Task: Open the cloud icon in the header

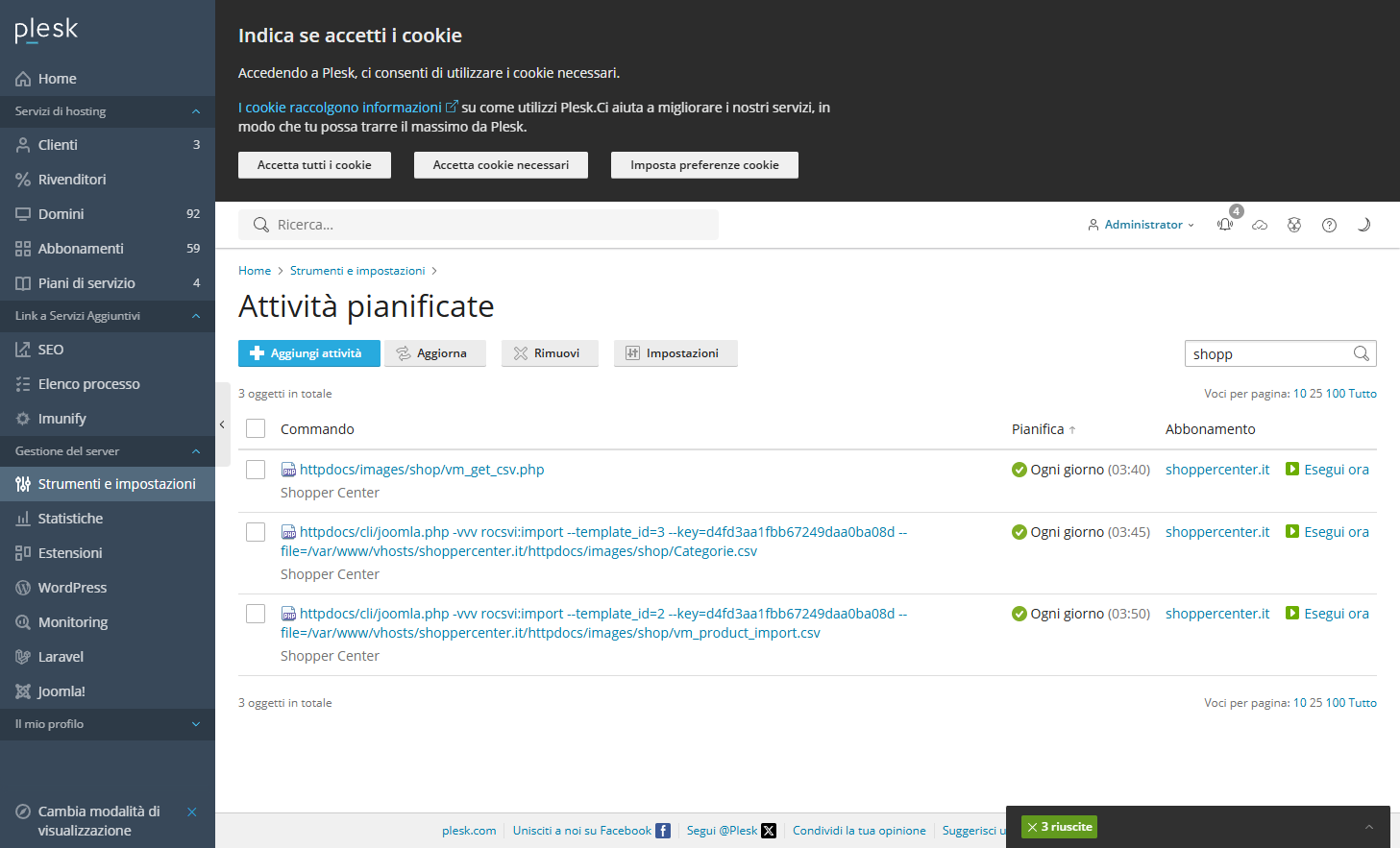Action: 1260,225
